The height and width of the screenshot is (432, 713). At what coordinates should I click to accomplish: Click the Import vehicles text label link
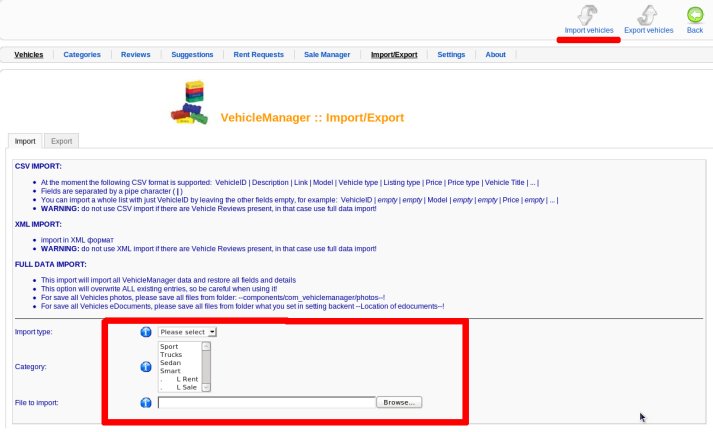coord(589,30)
